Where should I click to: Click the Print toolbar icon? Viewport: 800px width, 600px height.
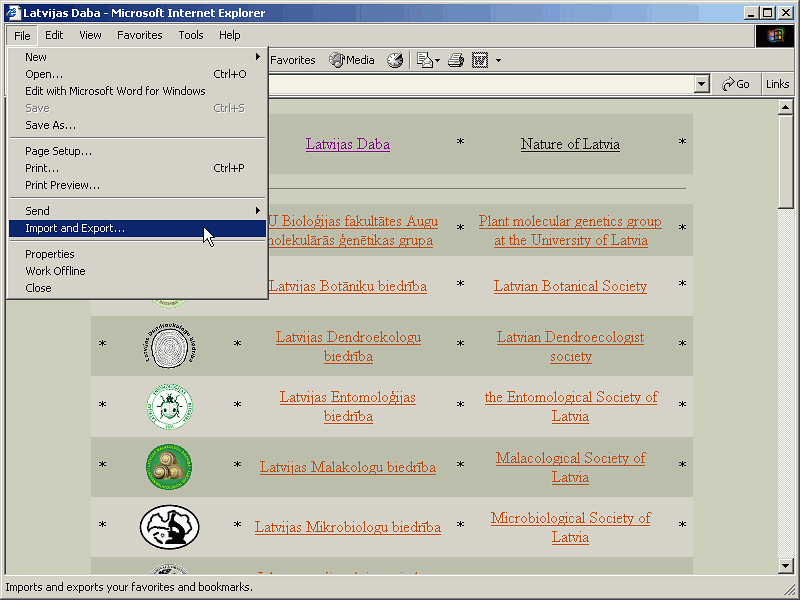pos(456,60)
